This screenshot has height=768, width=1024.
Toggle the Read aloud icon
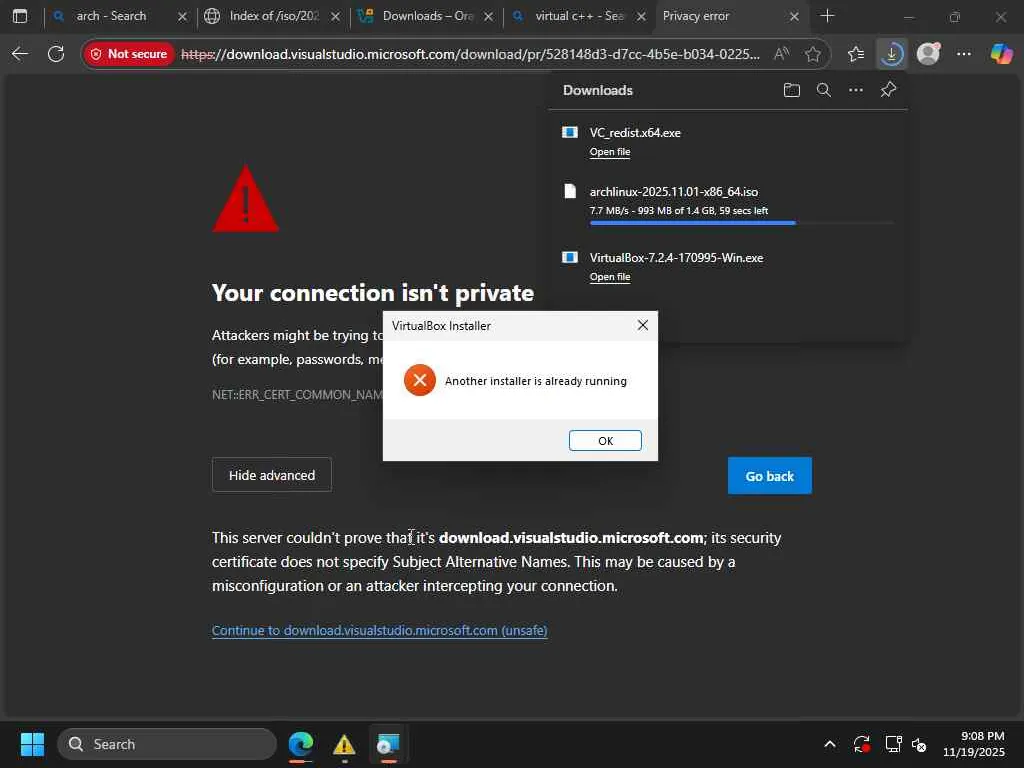pyautogui.click(x=782, y=54)
